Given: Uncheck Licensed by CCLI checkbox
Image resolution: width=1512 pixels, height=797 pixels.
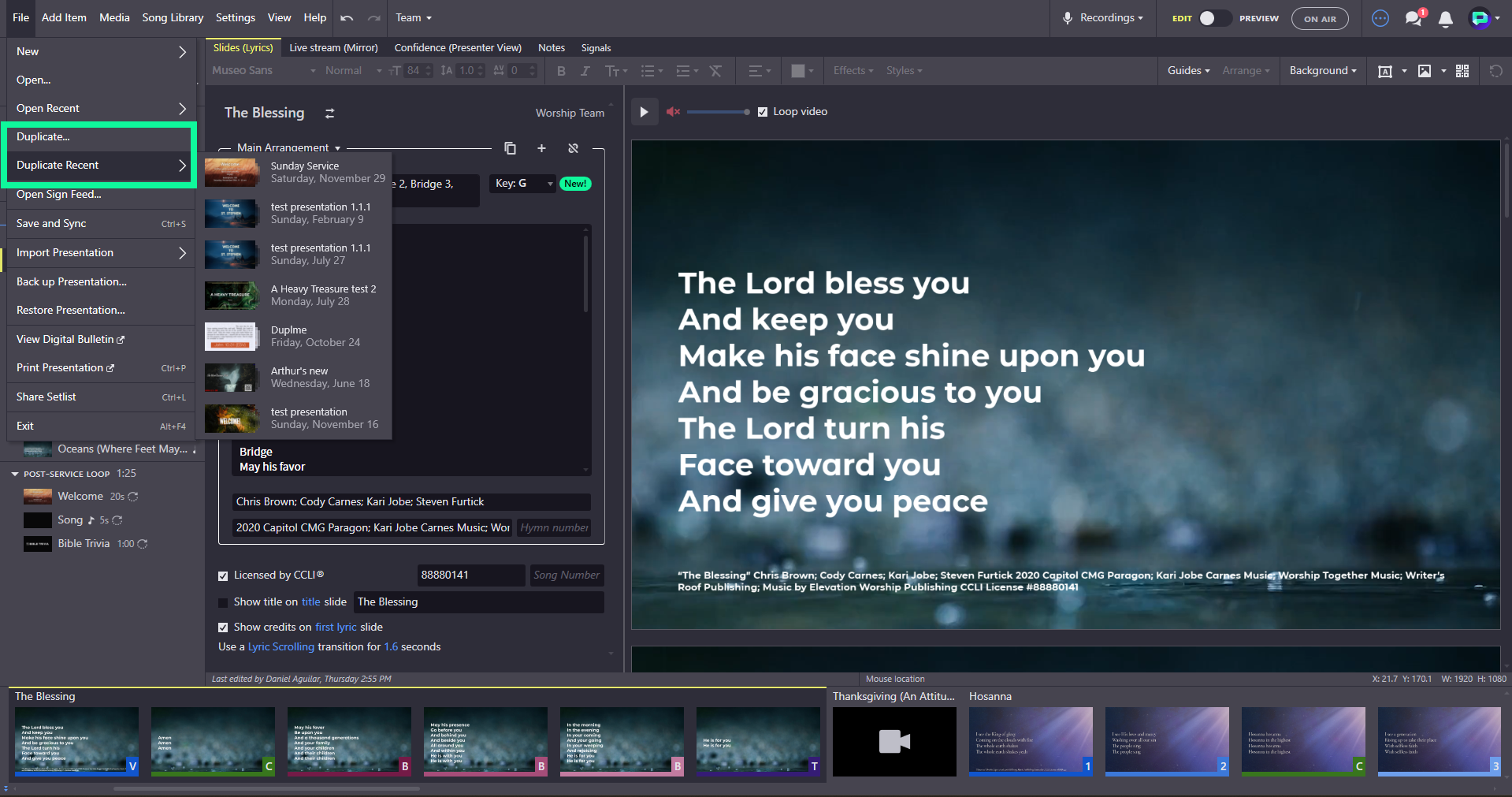Looking at the screenshot, I should point(223,576).
